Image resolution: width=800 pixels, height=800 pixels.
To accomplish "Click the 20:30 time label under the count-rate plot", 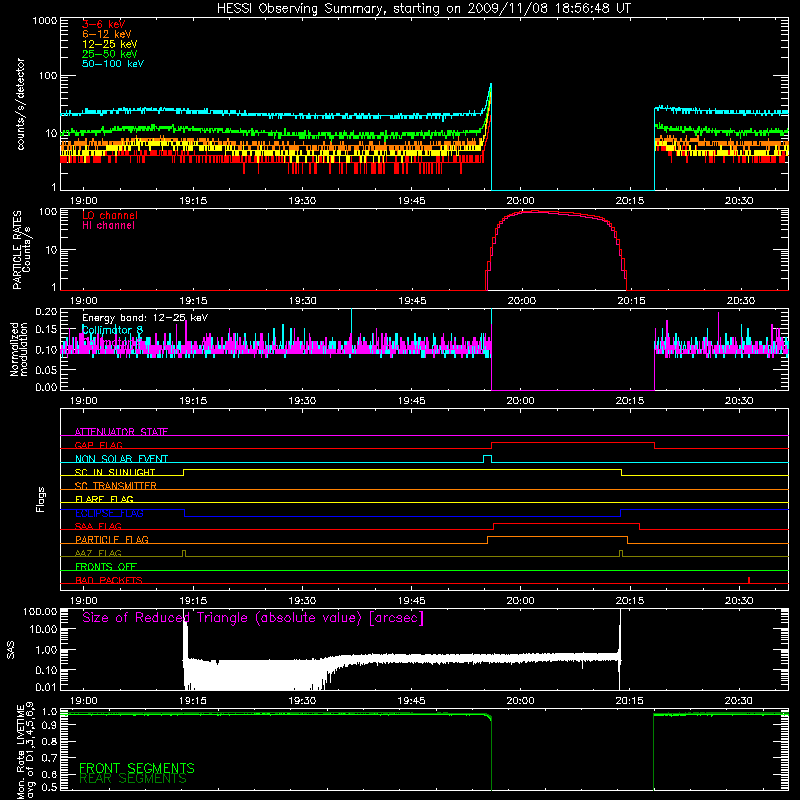I will click(x=739, y=201).
